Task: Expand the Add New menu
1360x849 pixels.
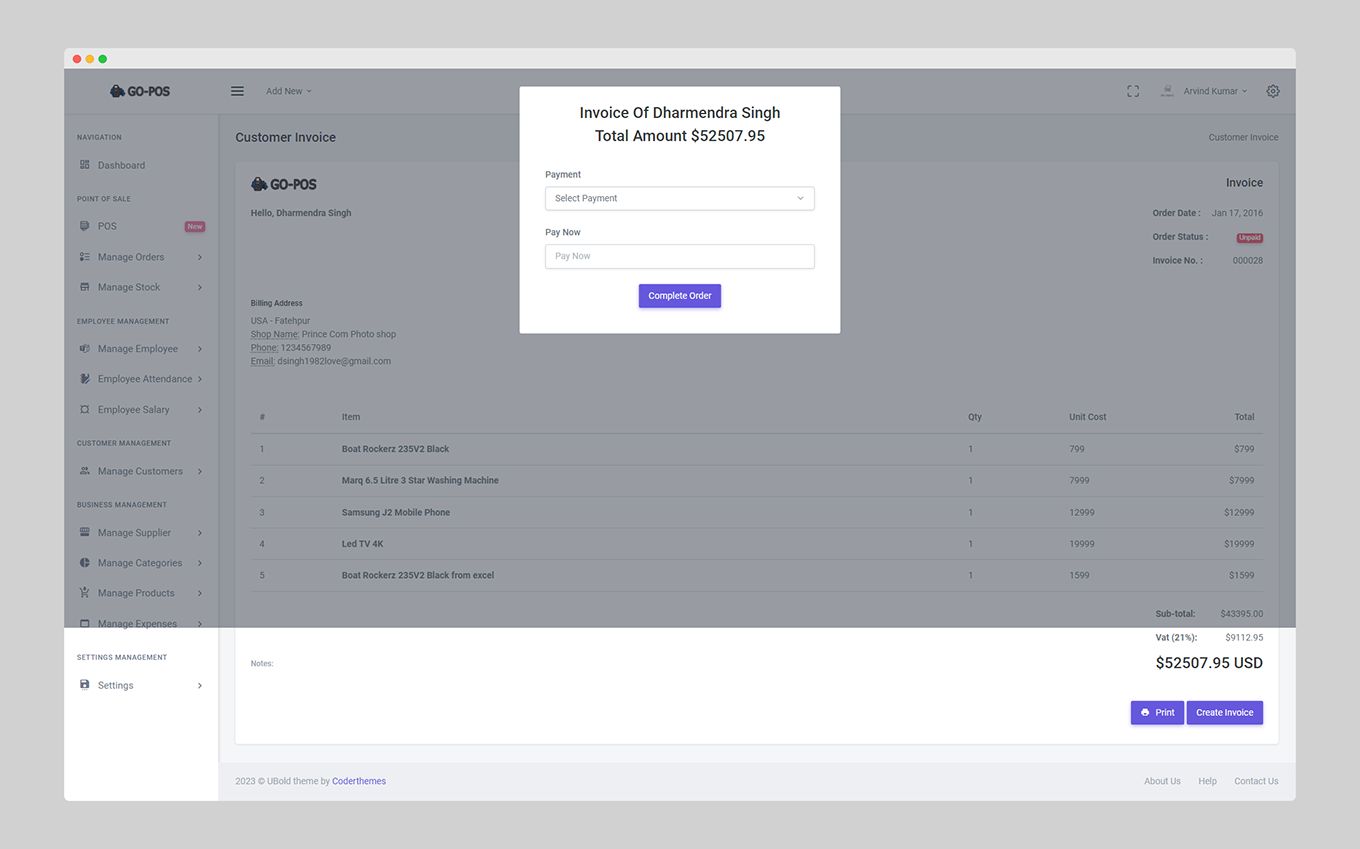Action: (x=288, y=90)
